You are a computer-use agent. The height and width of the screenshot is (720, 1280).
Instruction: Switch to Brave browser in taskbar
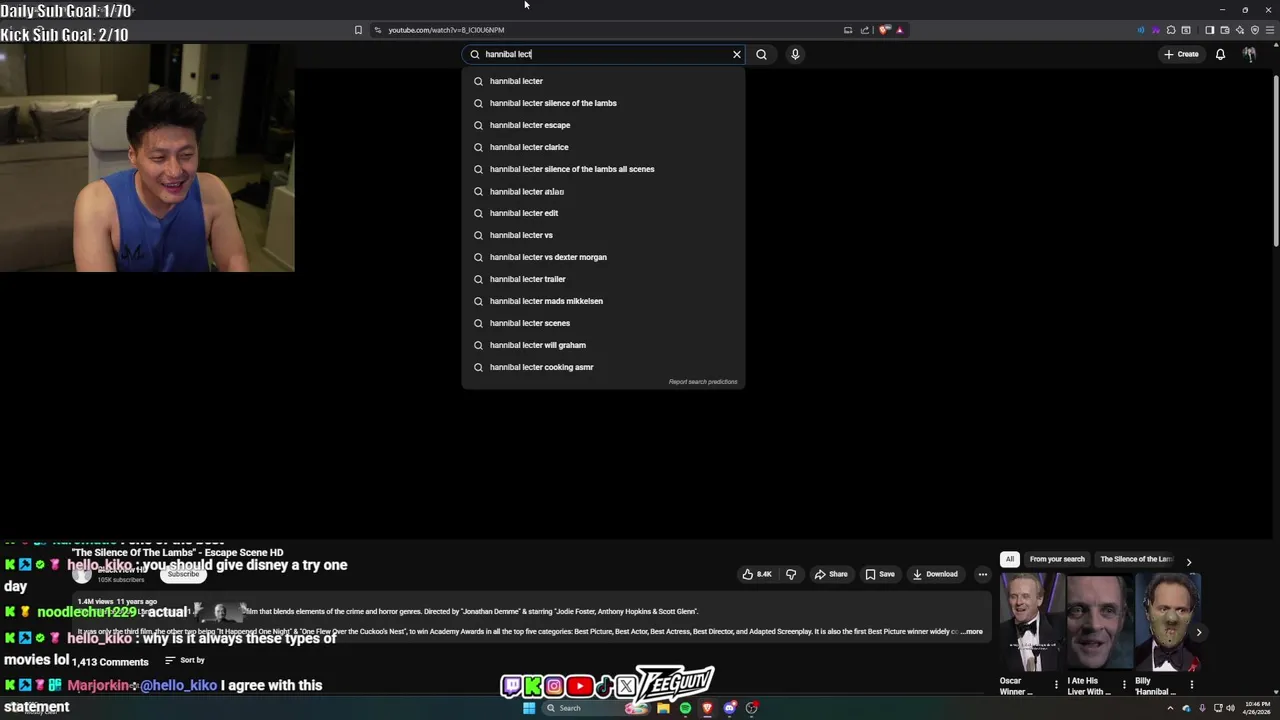click(707, 708)
